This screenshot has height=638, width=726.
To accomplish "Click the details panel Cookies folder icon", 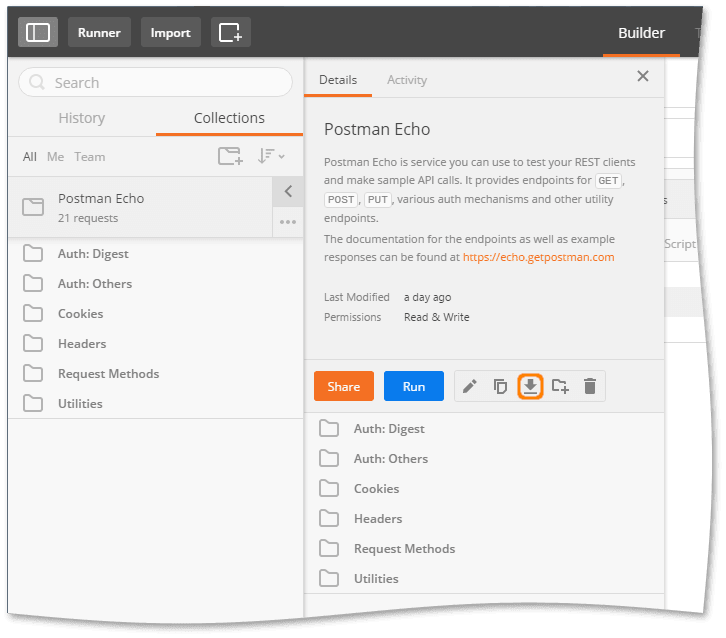I will (329, 488).
